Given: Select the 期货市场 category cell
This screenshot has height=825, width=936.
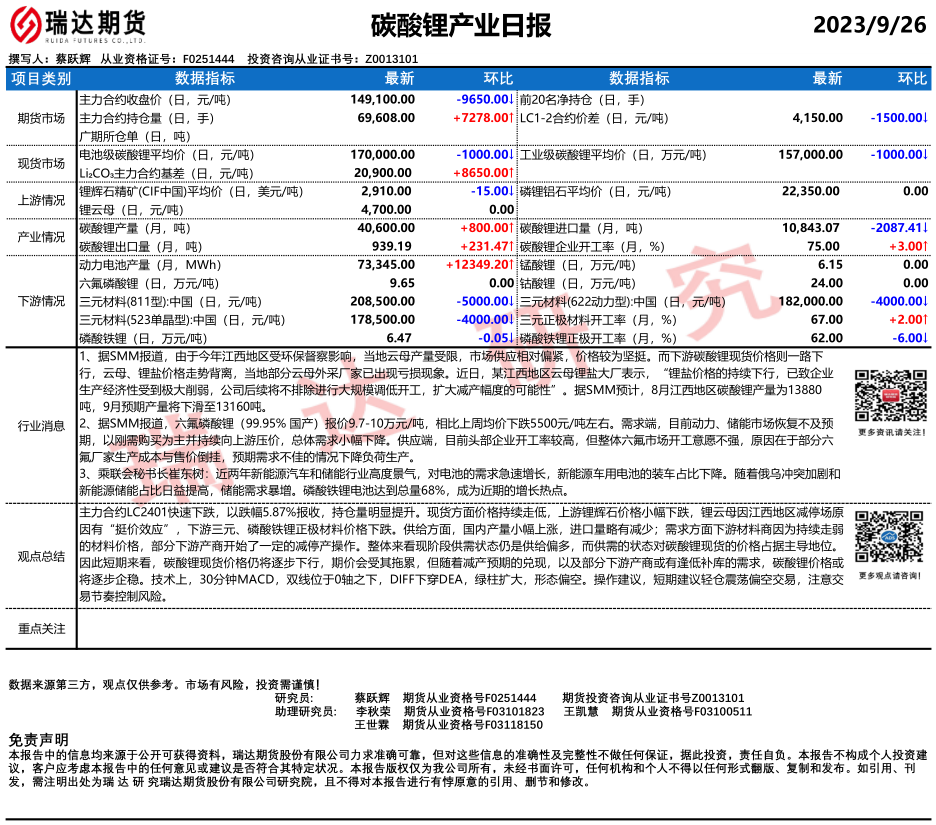Looking at the screenshot, I should (41, 118).
